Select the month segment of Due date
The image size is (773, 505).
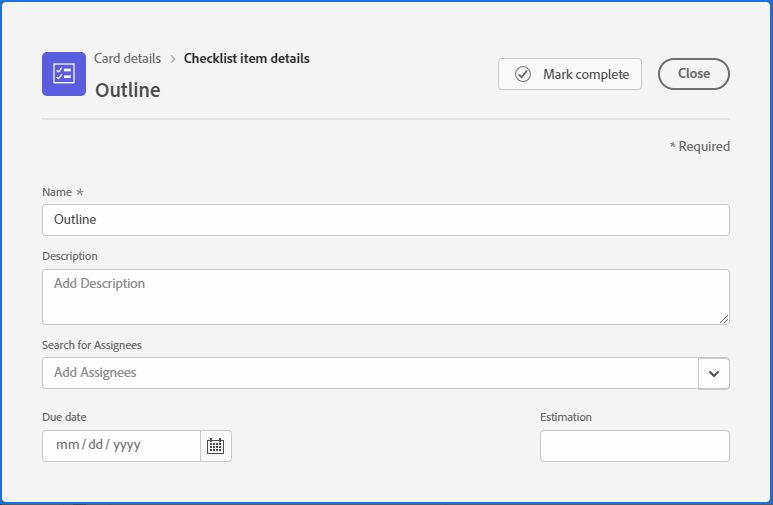67,446
